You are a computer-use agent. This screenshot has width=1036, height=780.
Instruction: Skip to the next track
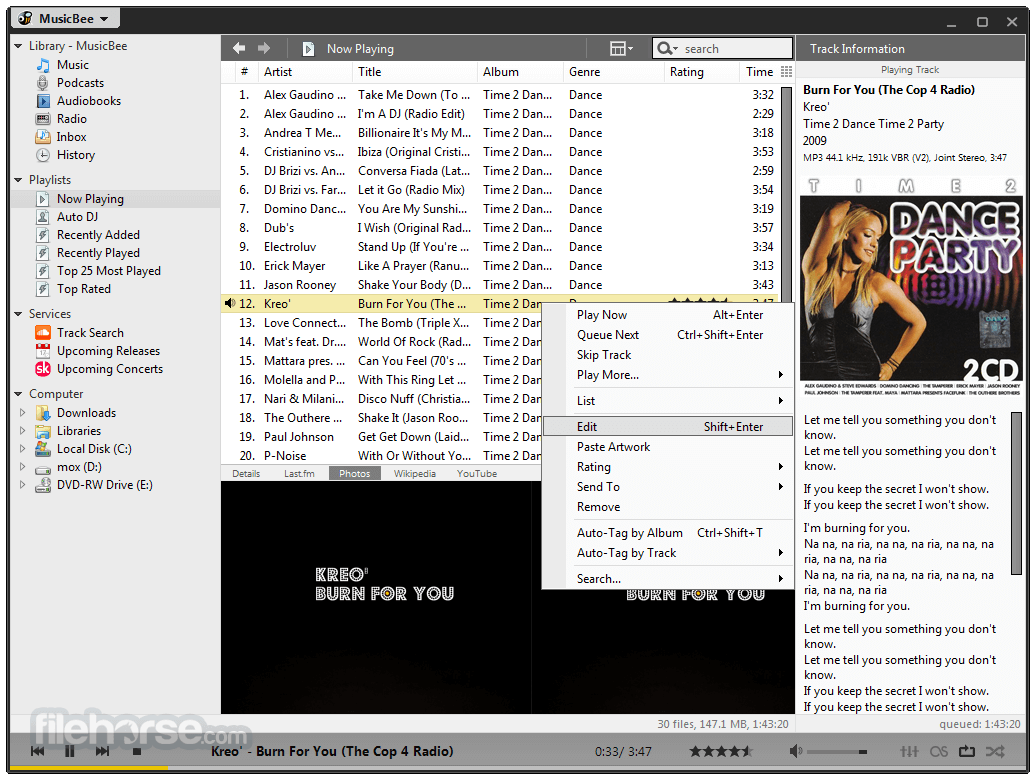pos(102,751)
